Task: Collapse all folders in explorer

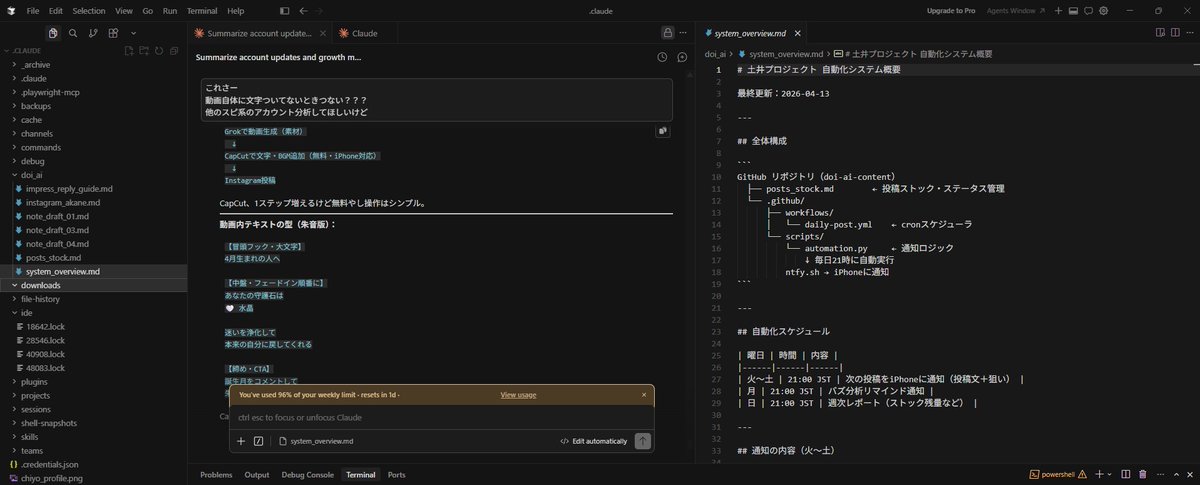Action: coord(173,50)
